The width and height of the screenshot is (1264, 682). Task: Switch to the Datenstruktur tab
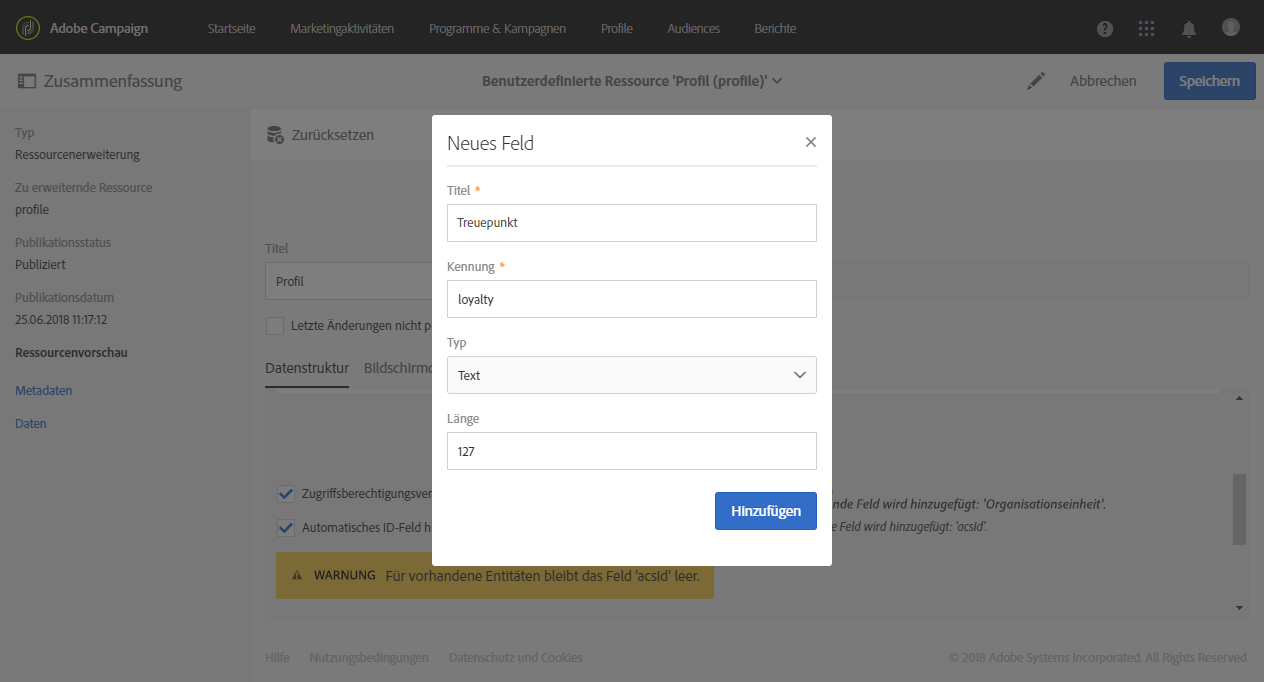point(306,368)
